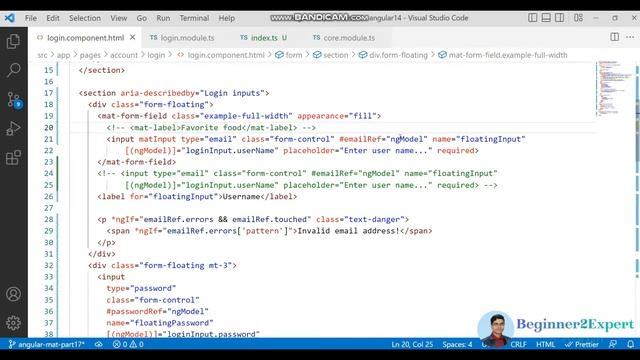Split the editor to the right

click(x=614, y=37)
